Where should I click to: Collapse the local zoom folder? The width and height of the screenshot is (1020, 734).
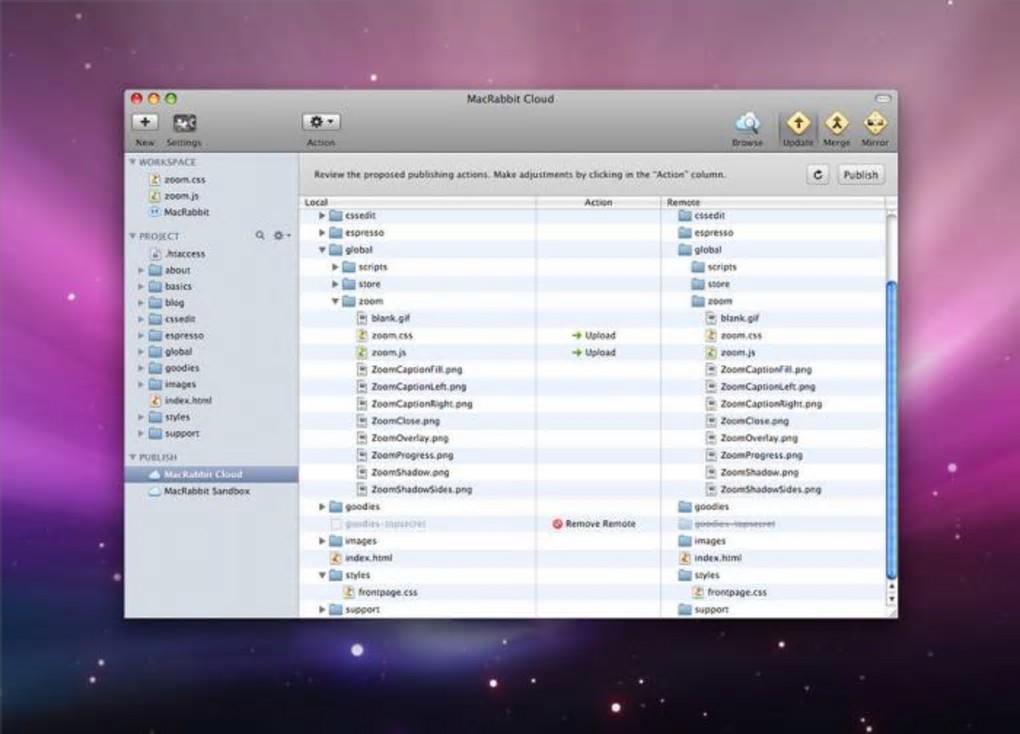pos(335,301)
